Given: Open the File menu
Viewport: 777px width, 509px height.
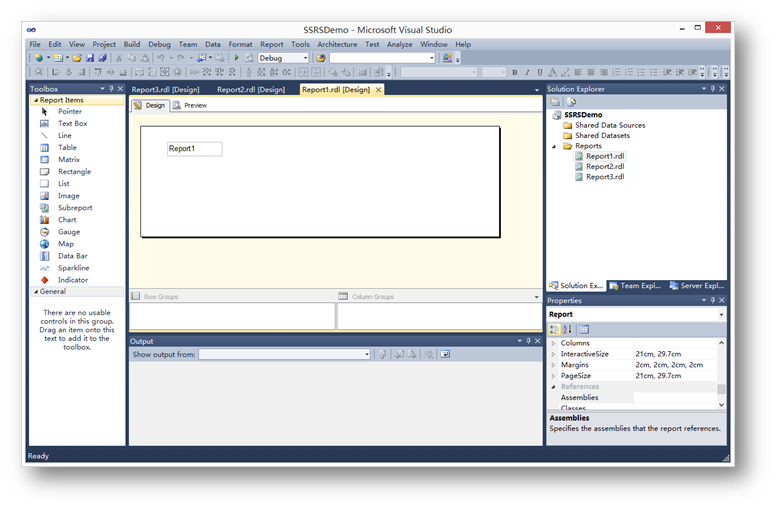Looking at the screenshot, I should click(35, 44).
